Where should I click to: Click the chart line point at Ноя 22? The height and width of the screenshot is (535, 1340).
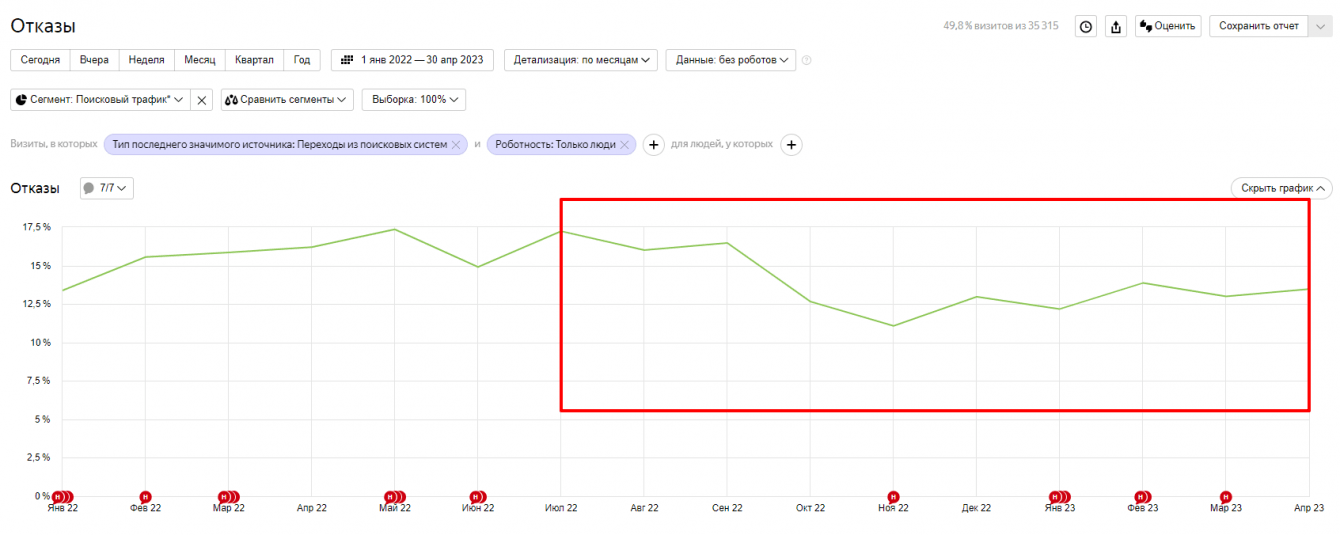tap(893, 325)
